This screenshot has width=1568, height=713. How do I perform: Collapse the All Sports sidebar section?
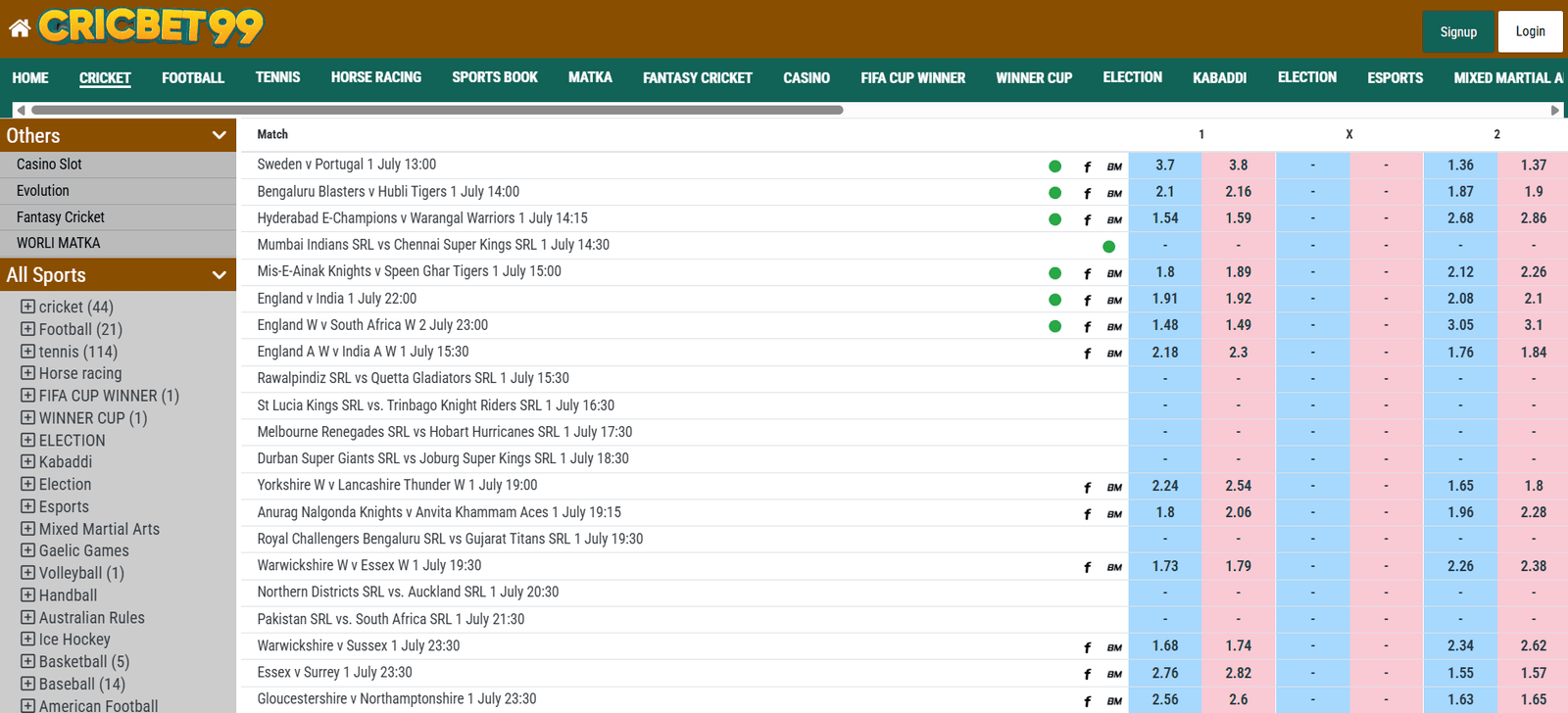[219, 275]
